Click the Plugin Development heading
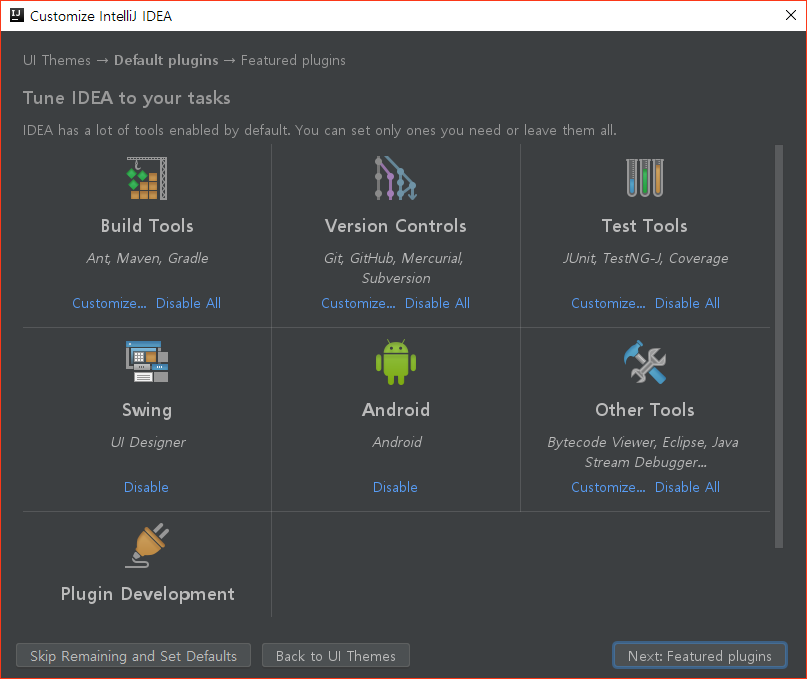The width and height of the screenshot is (807, 679). tap(148, 594)
